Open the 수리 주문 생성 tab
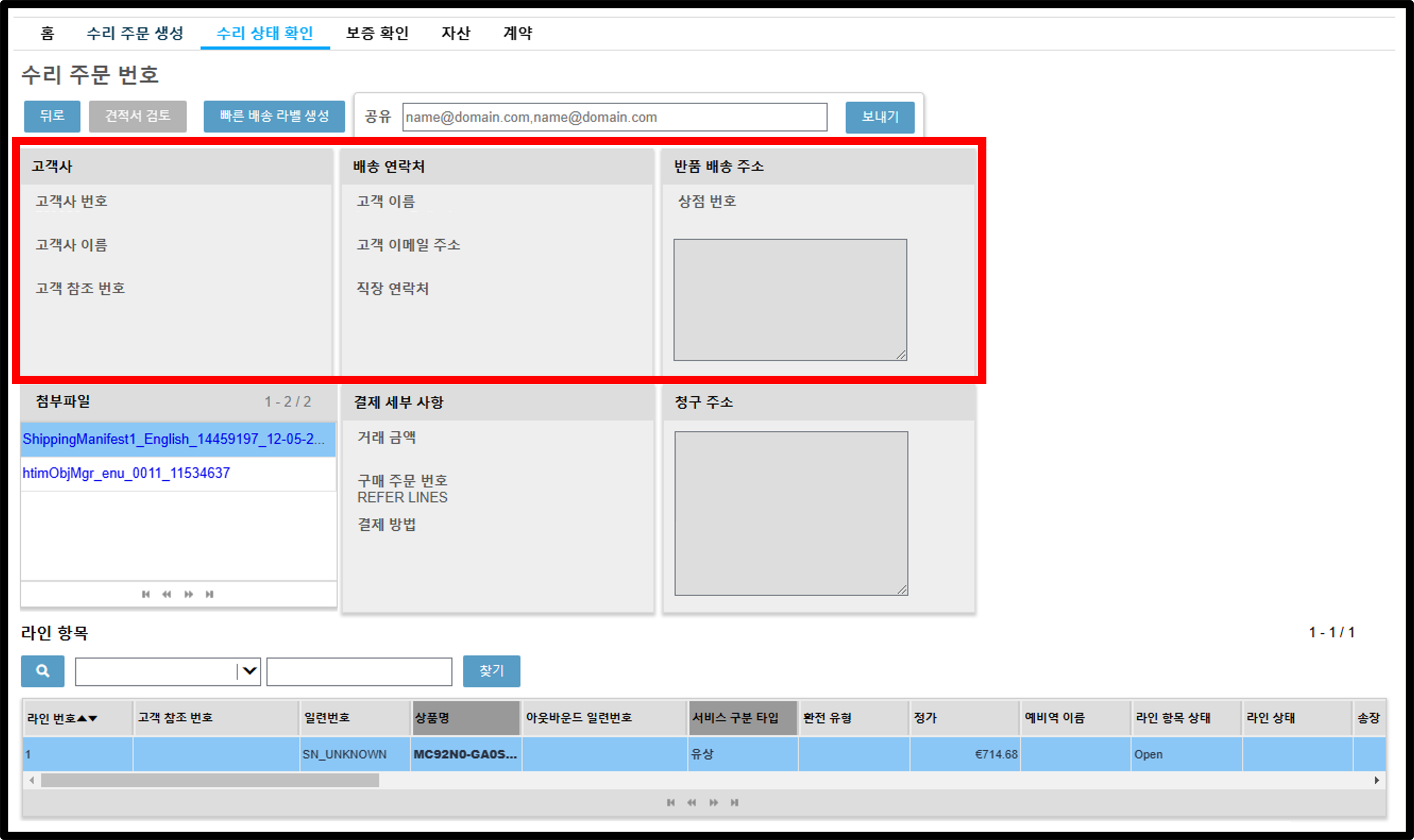The height and width of the screenshot is (840, 1414). (135, 33)
